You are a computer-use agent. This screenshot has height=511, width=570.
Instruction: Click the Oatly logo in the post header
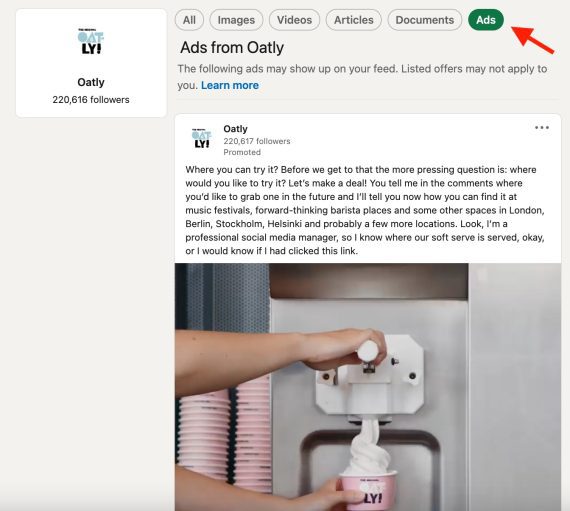202,138
